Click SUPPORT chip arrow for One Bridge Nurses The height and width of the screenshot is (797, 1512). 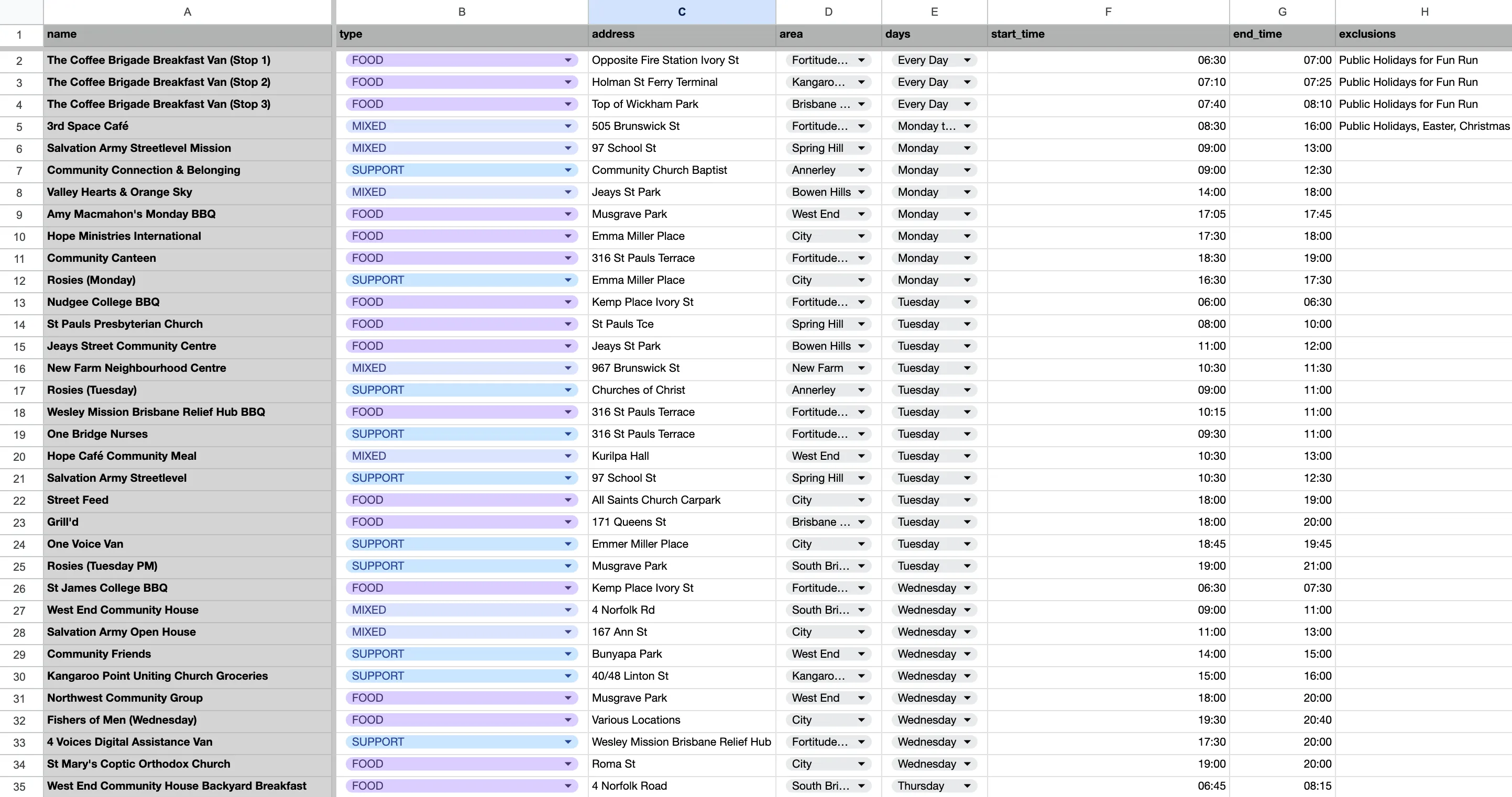[567, 434]
